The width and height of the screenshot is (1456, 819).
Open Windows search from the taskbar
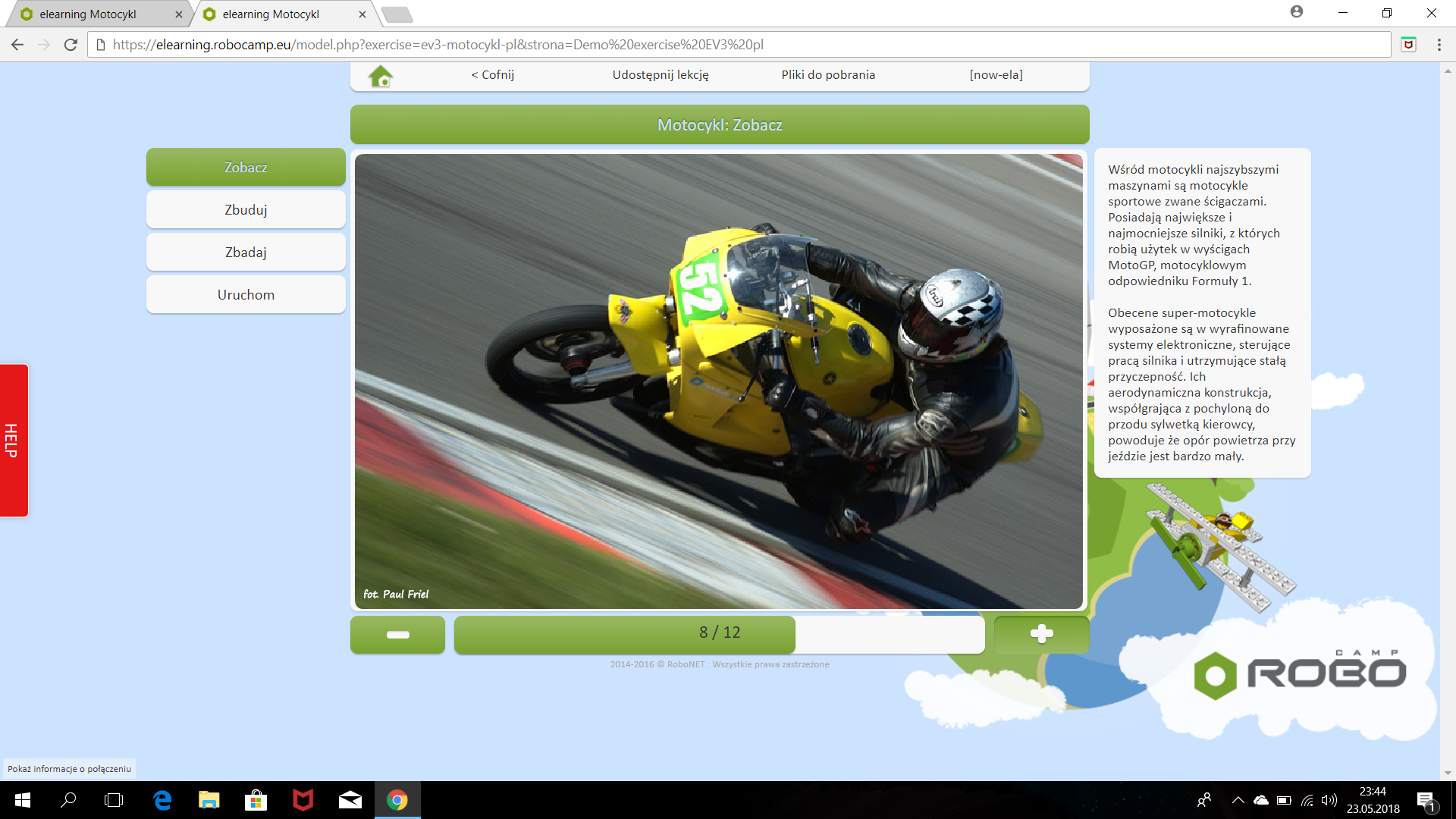pyautogui.click(x=68, y=800)
